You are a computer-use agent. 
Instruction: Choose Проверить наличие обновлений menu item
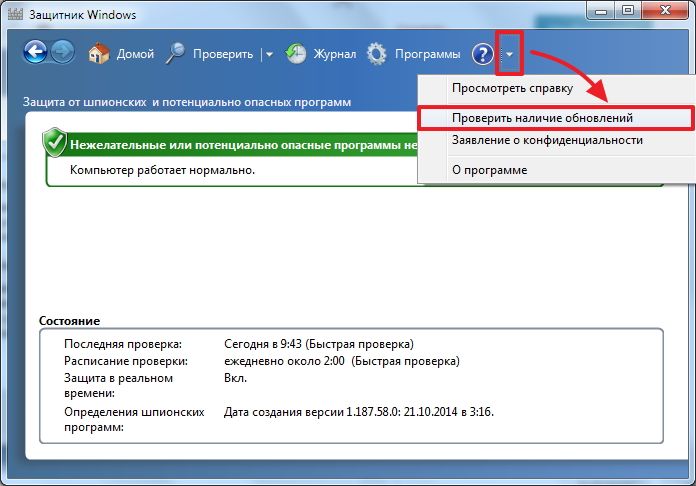[541, 118]
